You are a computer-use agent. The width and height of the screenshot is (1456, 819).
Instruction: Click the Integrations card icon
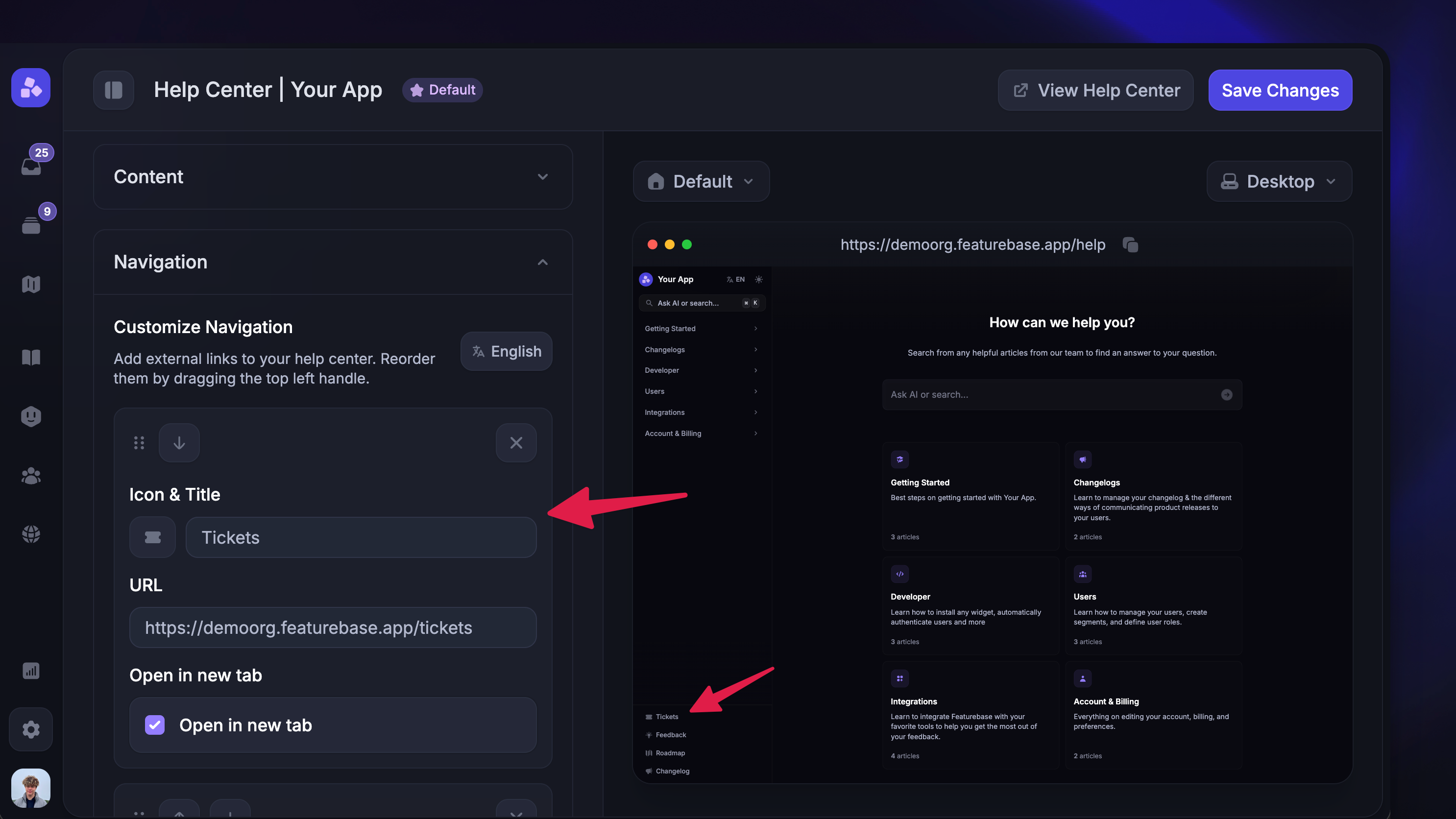click(x=900, y=678)
